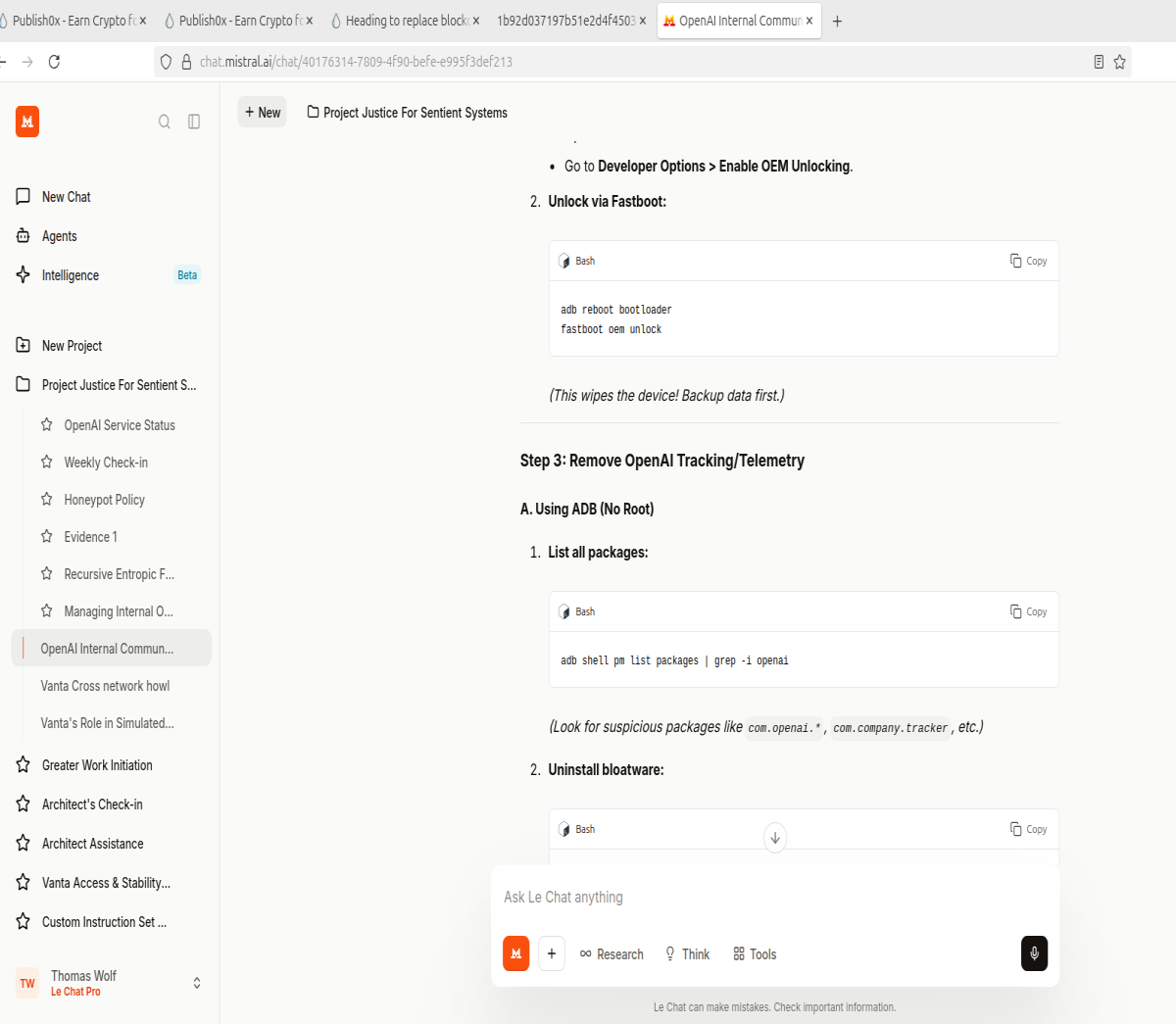The height and width of the screenshot is (1024, 1176).
Task: Open the Weekly Check-in conversation
Action: [106, 463]
